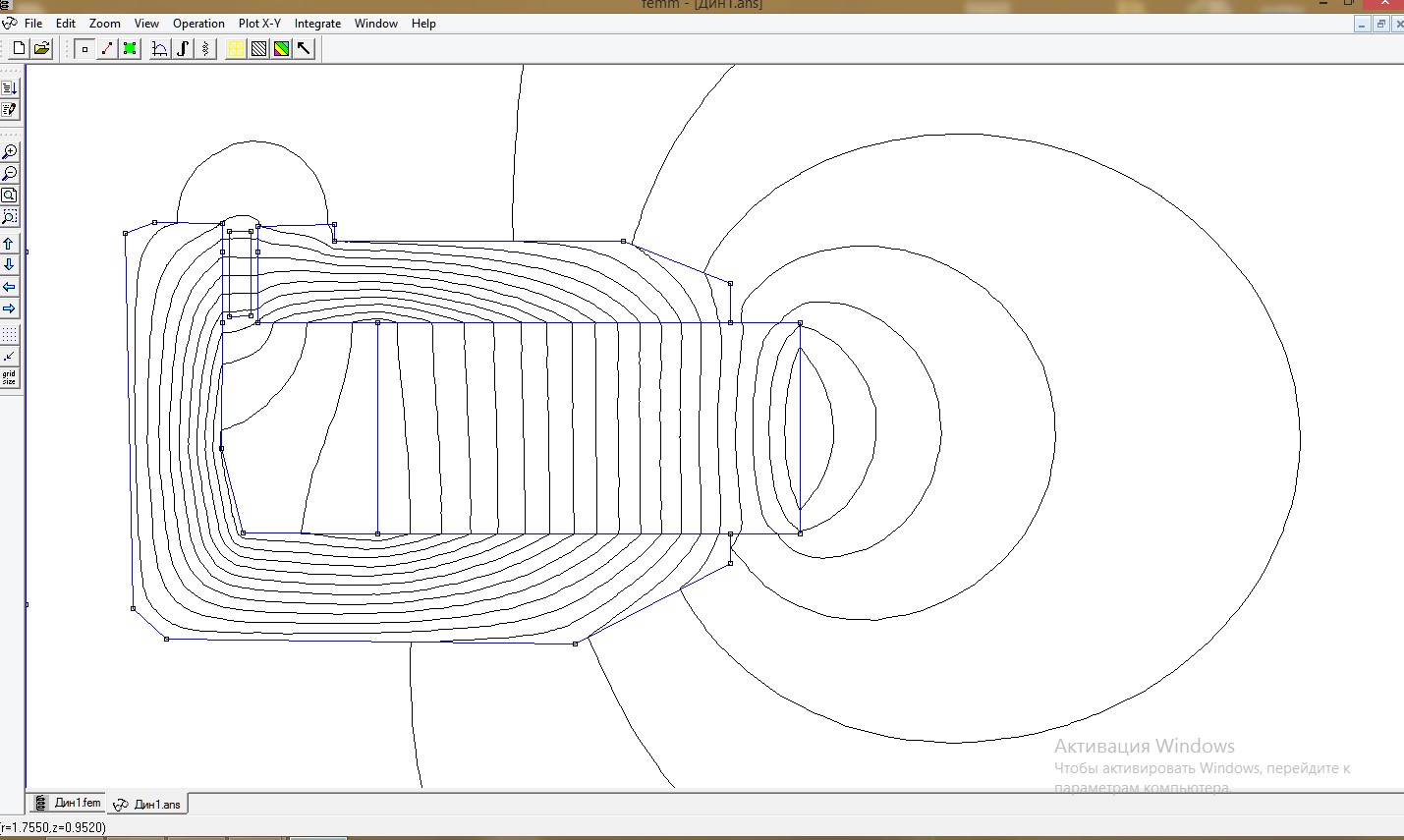Click the open file folder icon
The width and height of the screenshot is (1404, 840).
(x=42, y=48)
